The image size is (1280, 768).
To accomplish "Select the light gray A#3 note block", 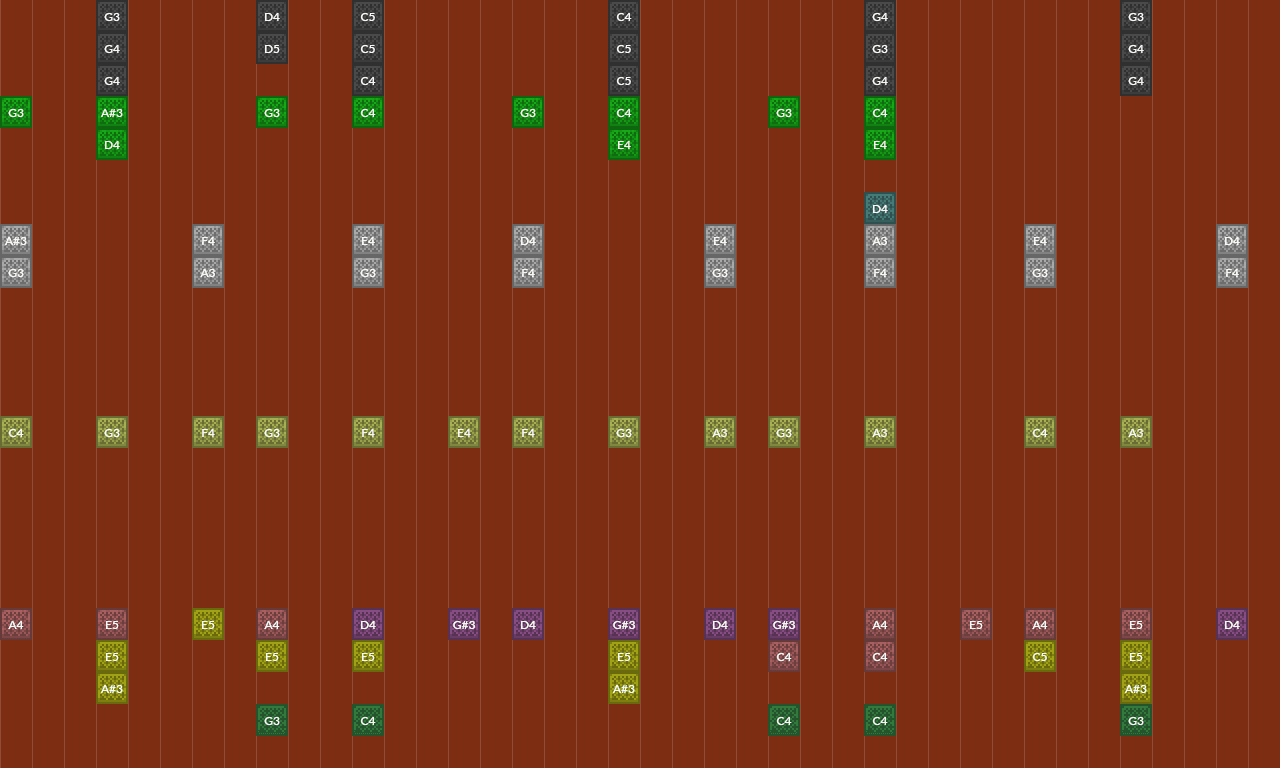I will tap(16, 241).
